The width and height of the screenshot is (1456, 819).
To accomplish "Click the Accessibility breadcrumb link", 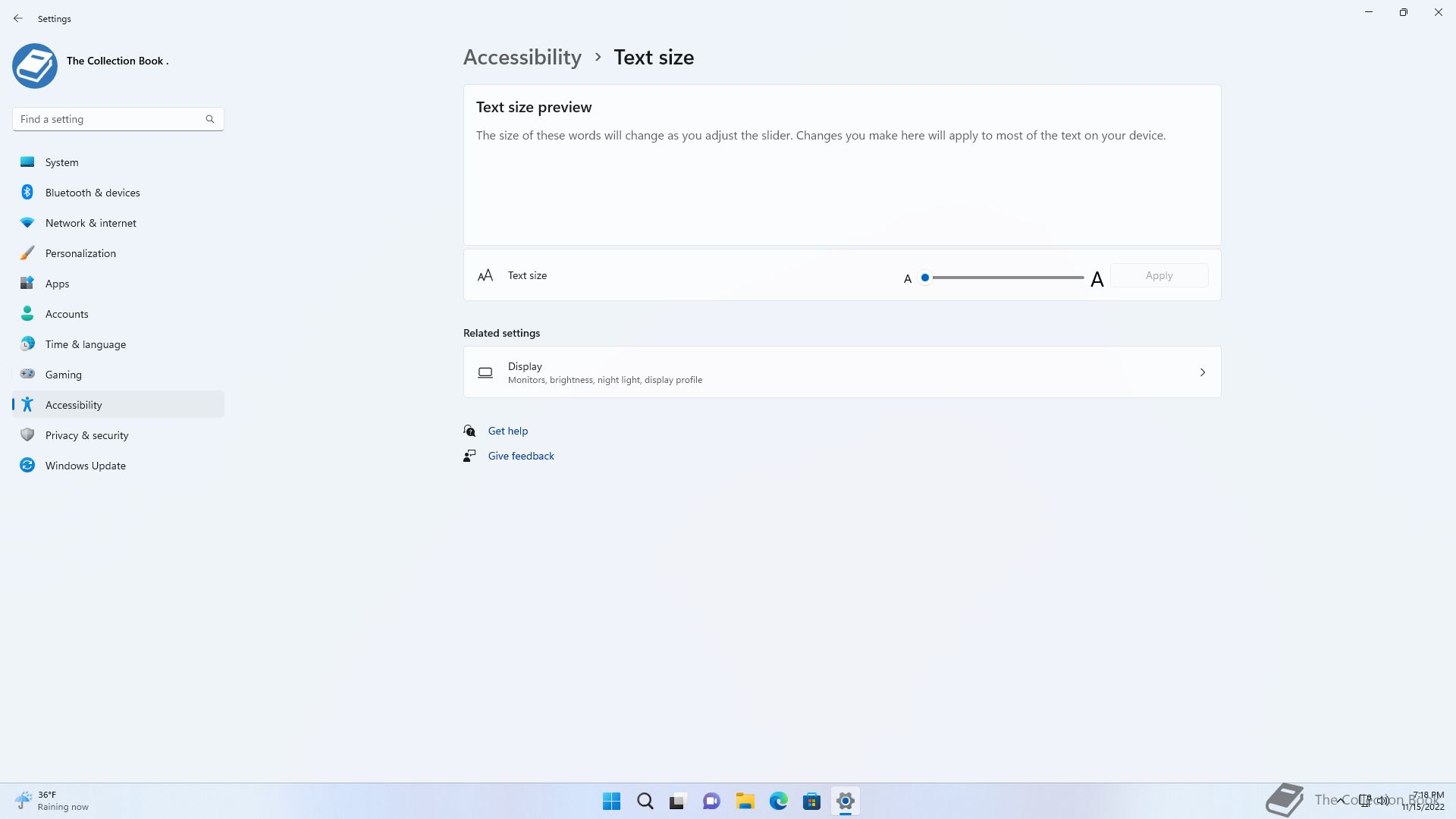I will tap(522, 58).
